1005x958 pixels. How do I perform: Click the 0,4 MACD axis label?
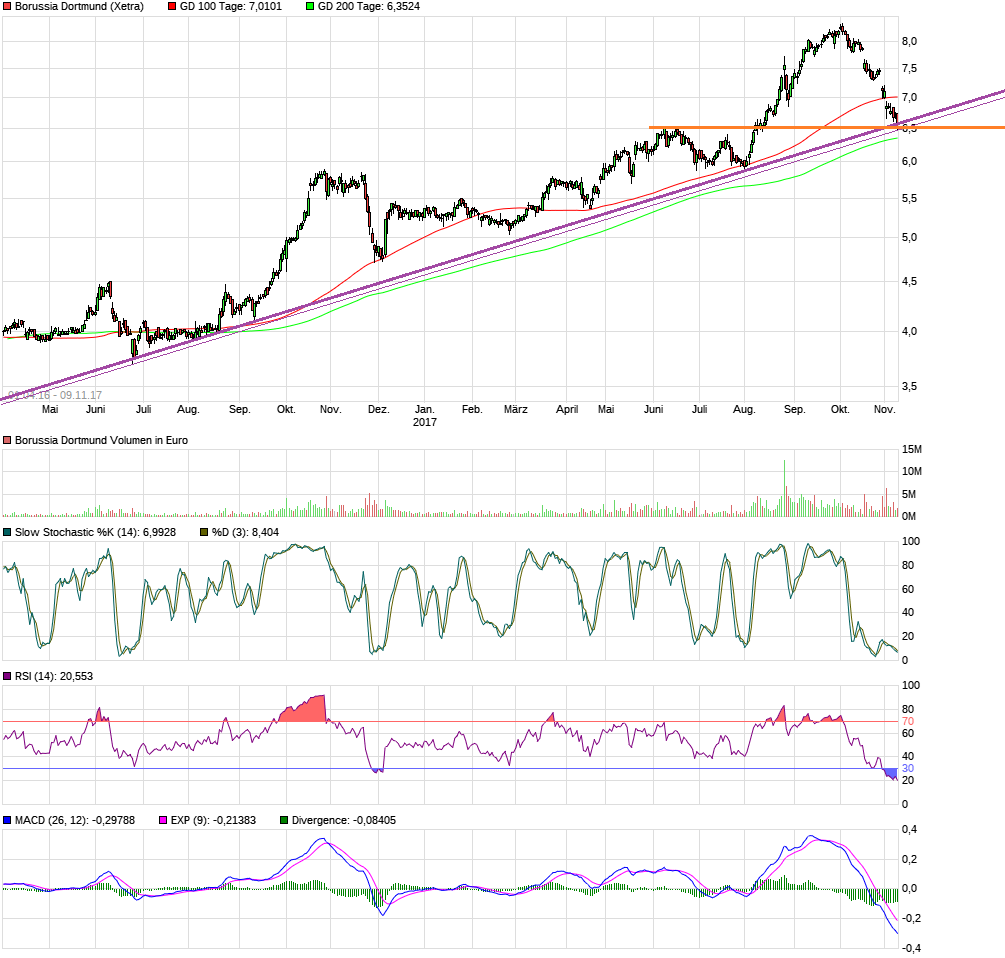coord(909,830)
